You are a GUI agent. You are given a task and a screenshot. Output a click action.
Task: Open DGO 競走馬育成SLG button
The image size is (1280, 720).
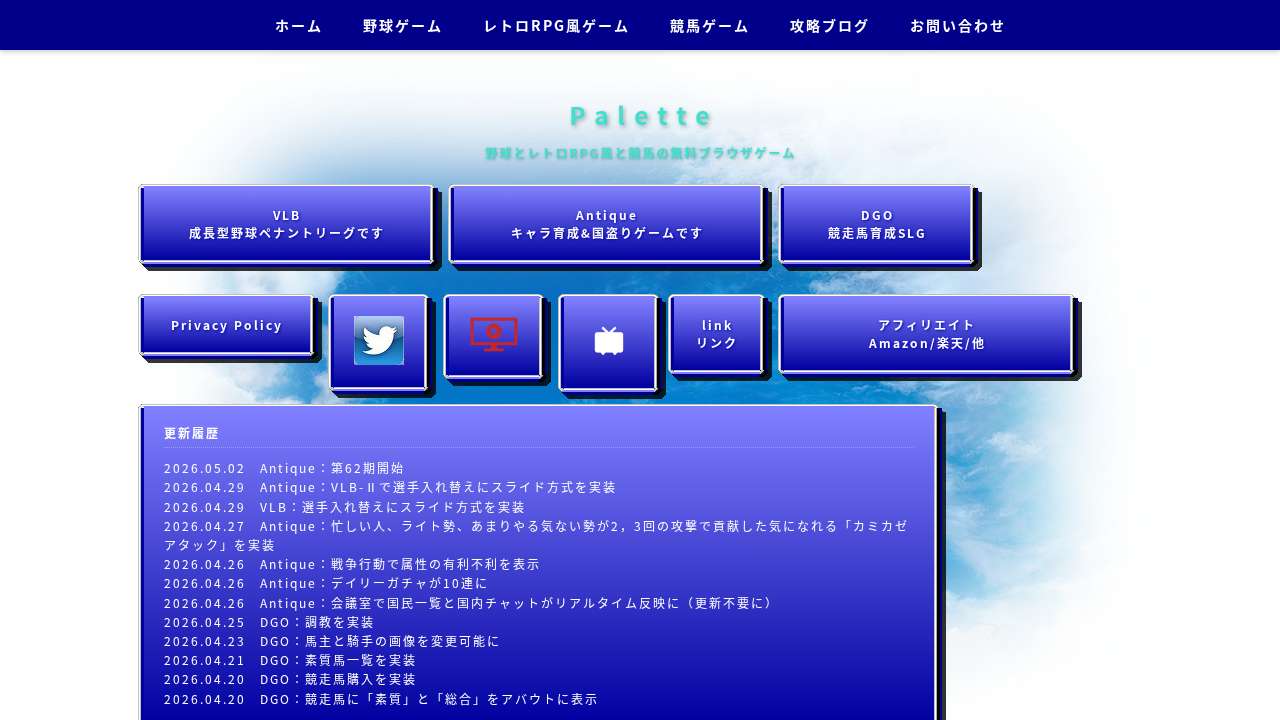pyautogui.click(x=876, y=224)
